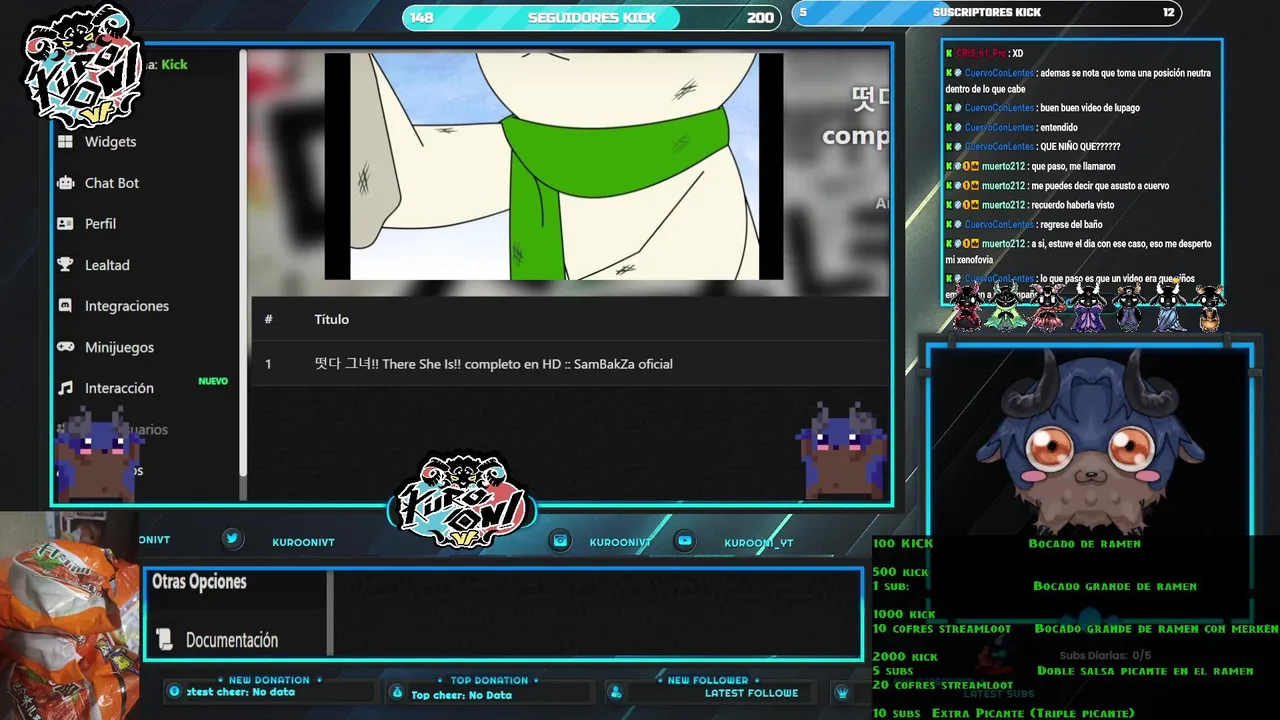The width and height of the screenshot is (1280, 720).
Task: Click the 'Top cheer: No Data' field
Action: click(461, 695)
